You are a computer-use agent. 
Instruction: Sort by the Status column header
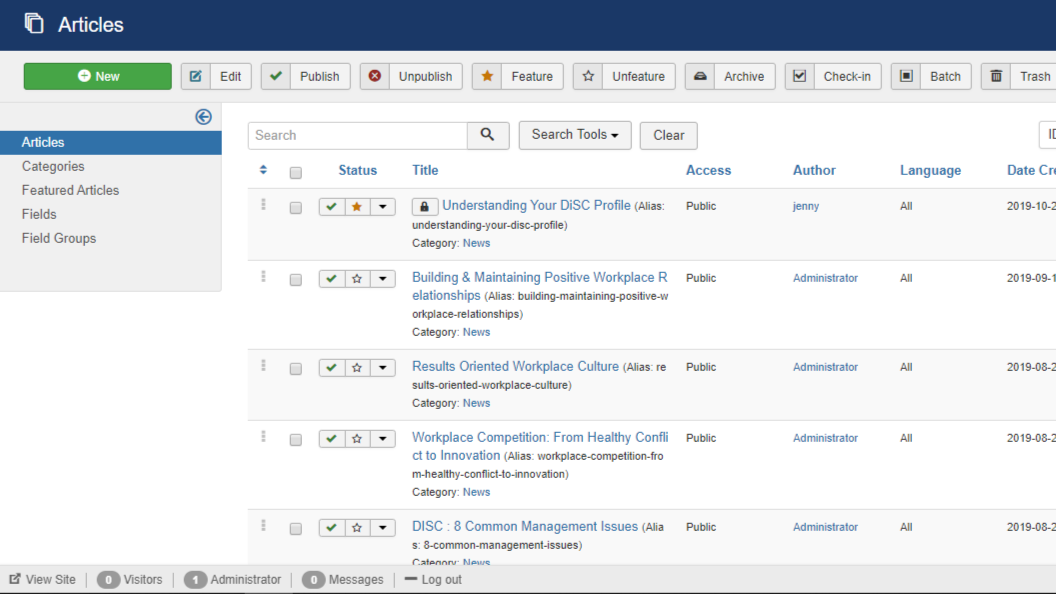click(358, 170)
